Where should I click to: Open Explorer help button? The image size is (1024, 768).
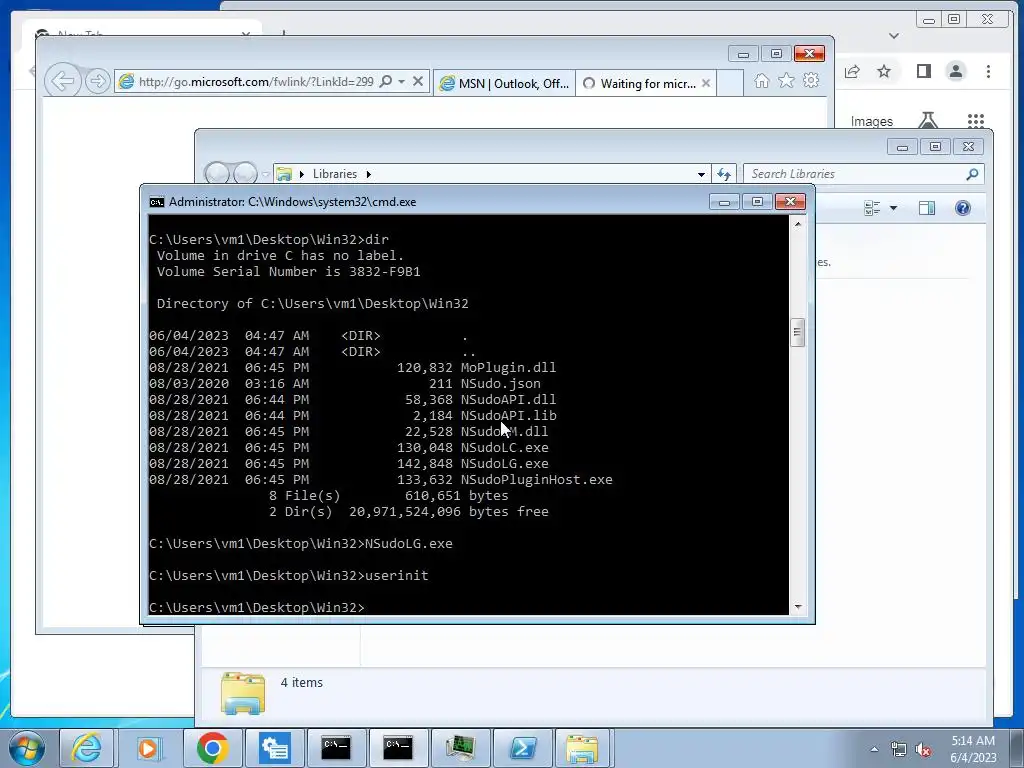coord(963,208)
